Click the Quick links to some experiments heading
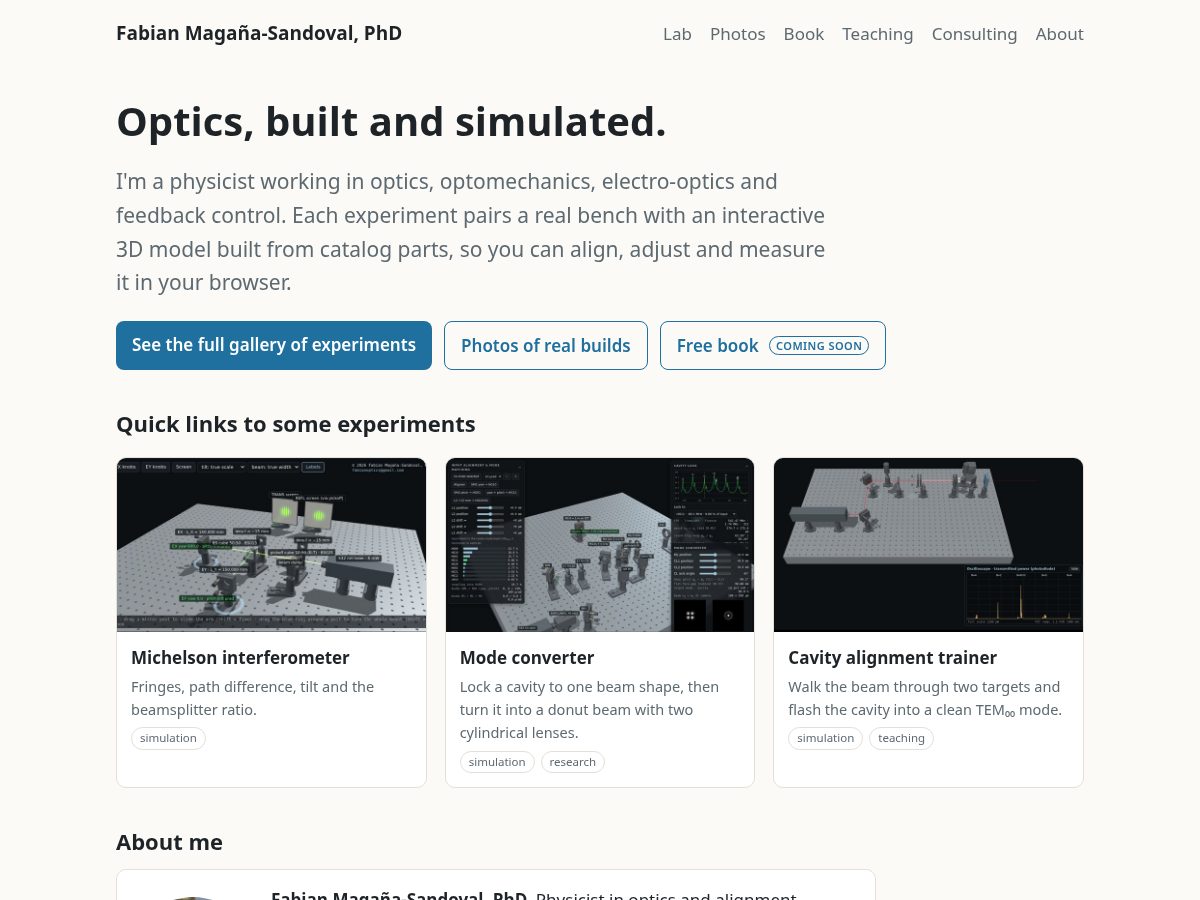Viewport: 1200px width, 900px height. point(296,424)
